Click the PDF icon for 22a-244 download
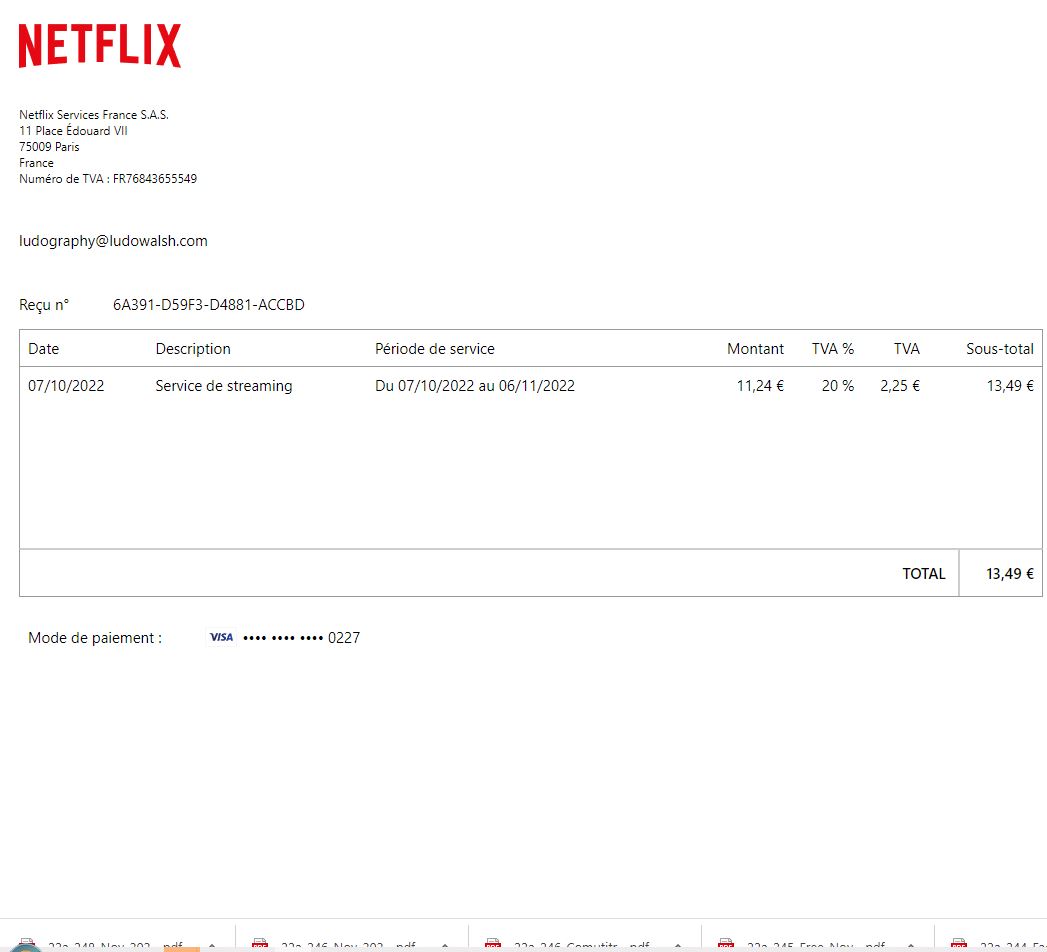 (x=959, y=945)
